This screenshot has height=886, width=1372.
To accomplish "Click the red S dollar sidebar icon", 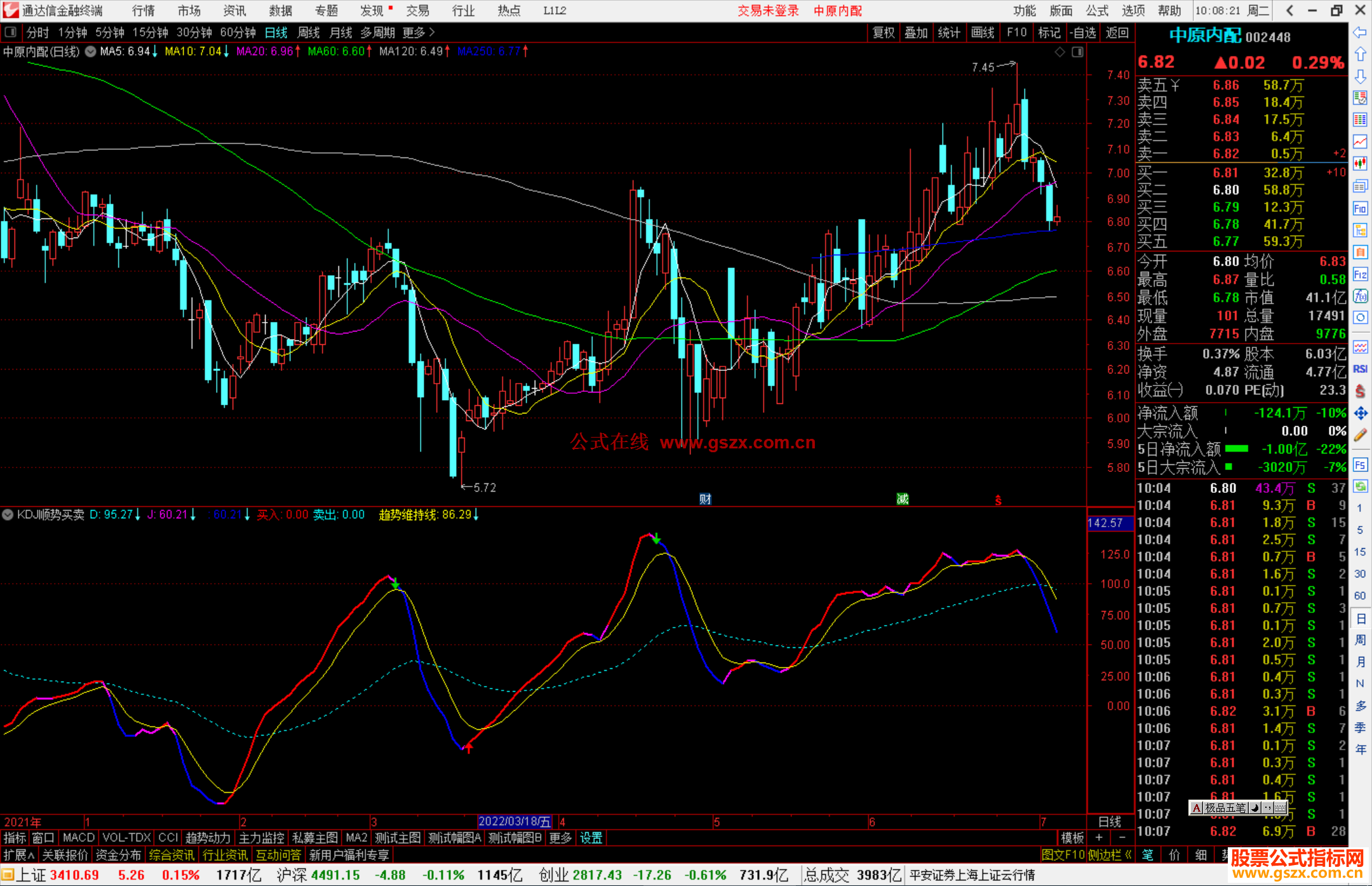I will tap(1360, 391).
